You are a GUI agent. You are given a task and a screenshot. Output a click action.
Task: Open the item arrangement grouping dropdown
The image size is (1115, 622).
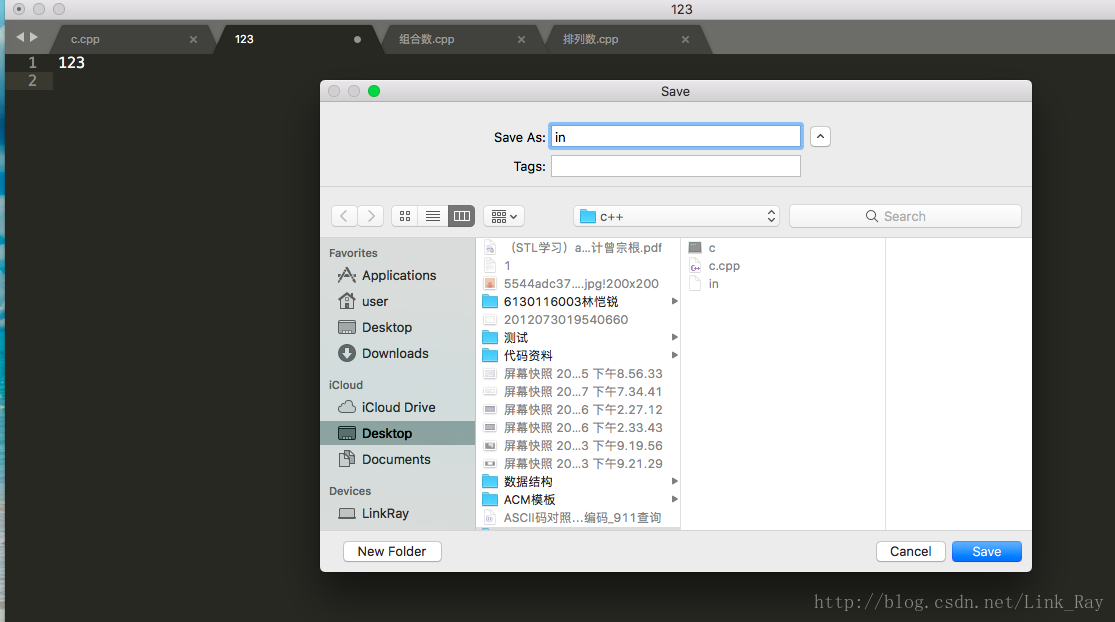(504, 216)
